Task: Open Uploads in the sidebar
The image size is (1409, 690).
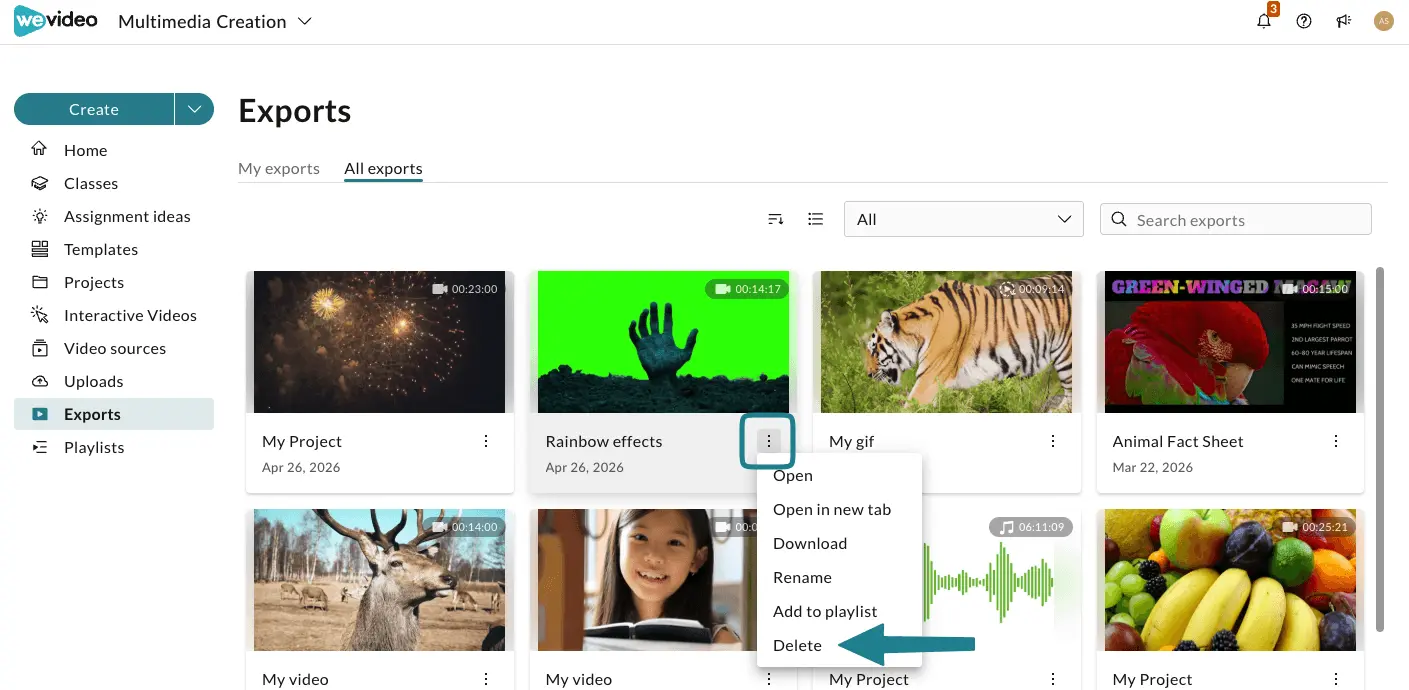Action: pyautogui.click(x=114, y=381)
